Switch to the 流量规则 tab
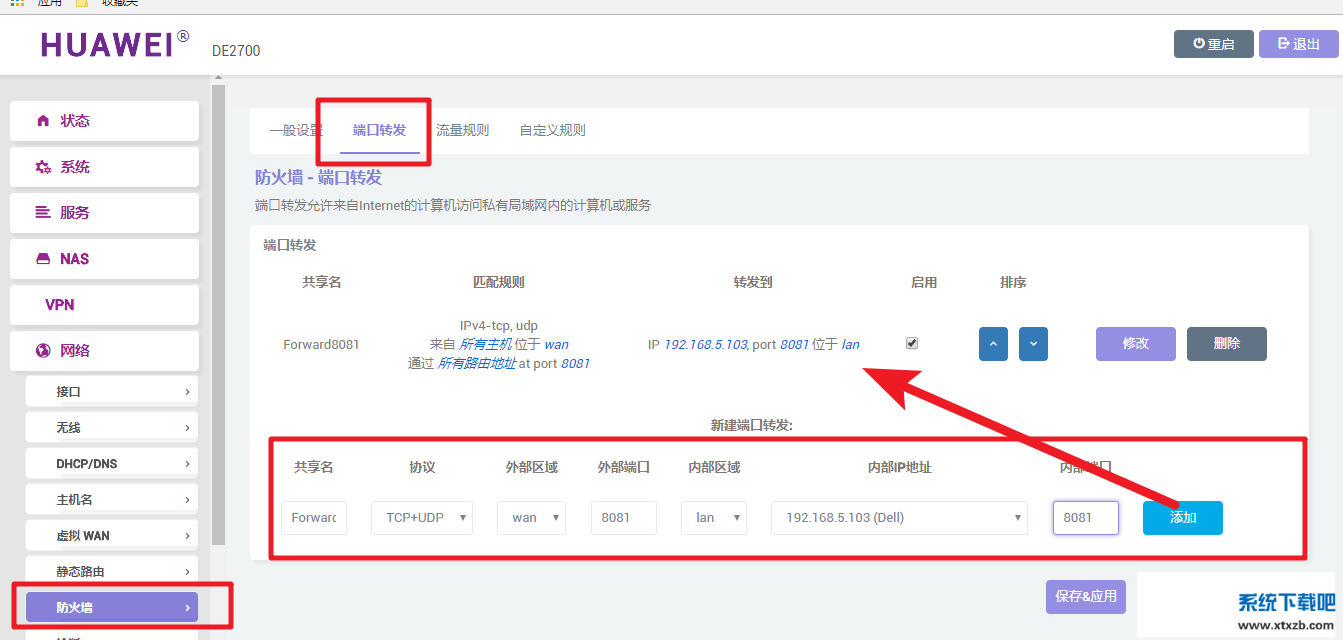The image size is (1343, 640). pos(462,131)
